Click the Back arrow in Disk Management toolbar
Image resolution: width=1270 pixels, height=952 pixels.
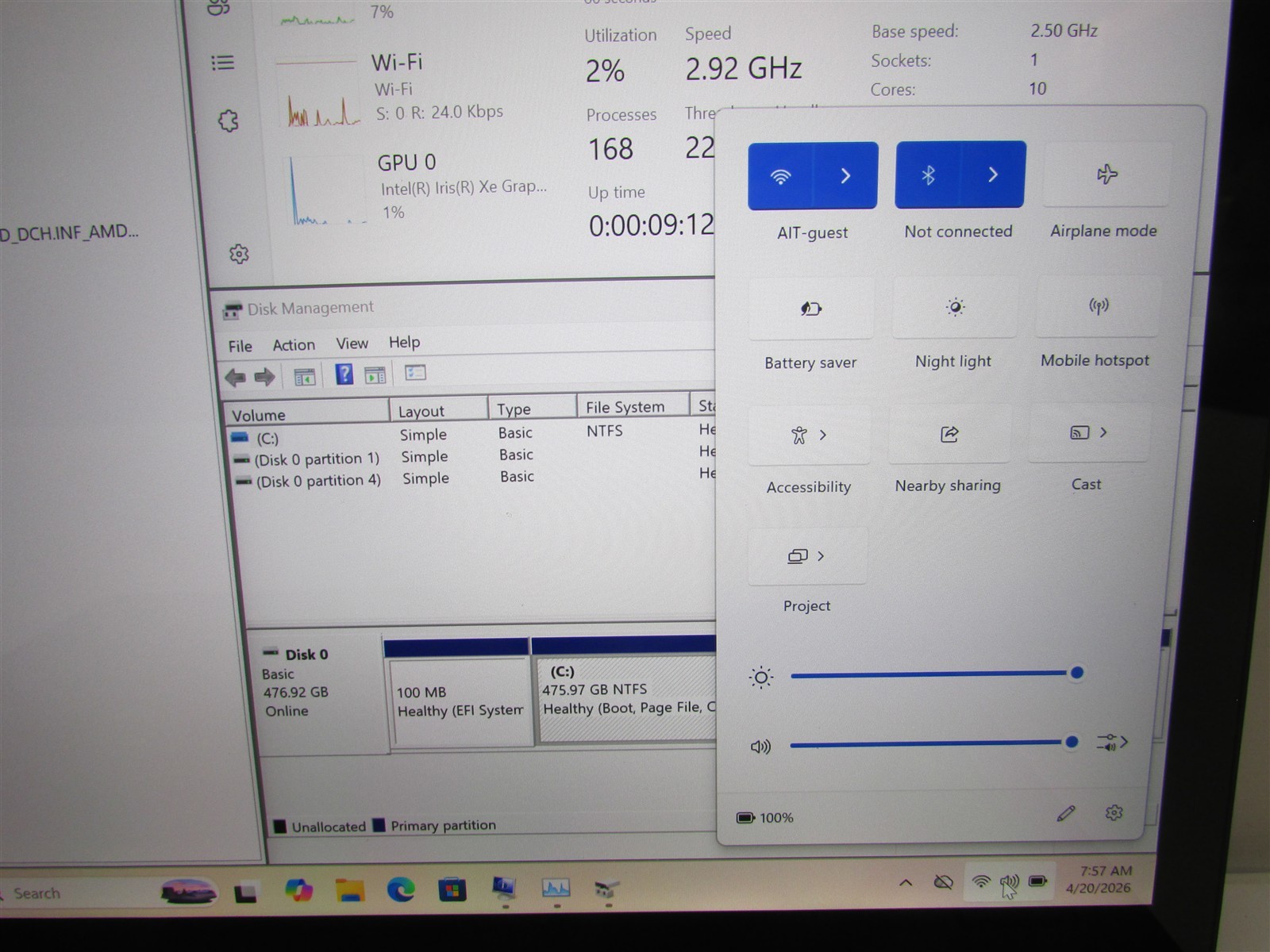235,377
